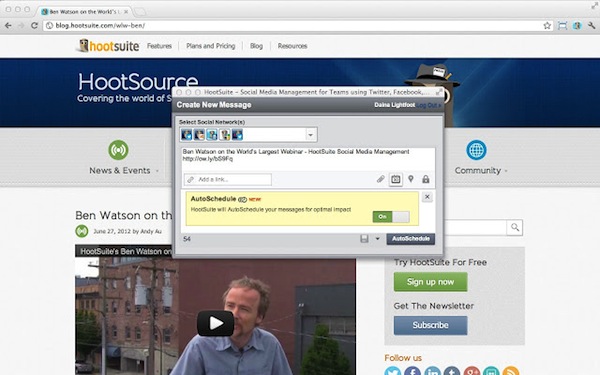Image resolution: width=600 pixels, height=375 pixels.
Task: Click the blog search text field
Action: (x=476, y=228)
